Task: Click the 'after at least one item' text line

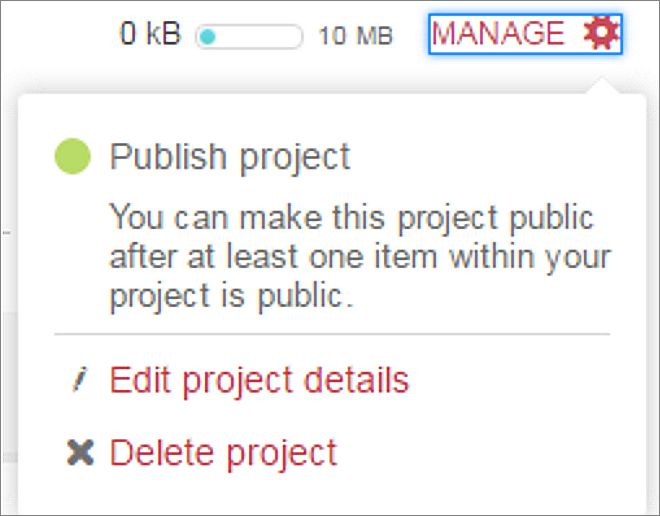Action: pos(360,257)
